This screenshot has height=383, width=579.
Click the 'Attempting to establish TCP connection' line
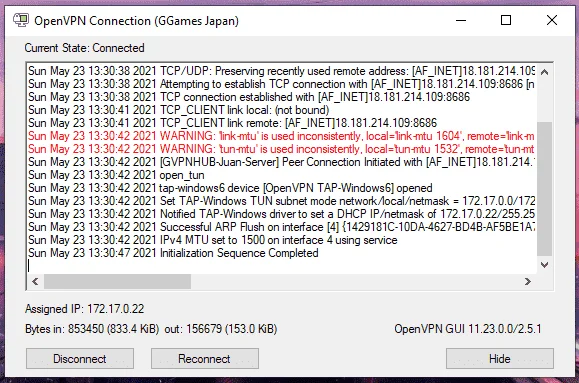[x=281, y=84]
